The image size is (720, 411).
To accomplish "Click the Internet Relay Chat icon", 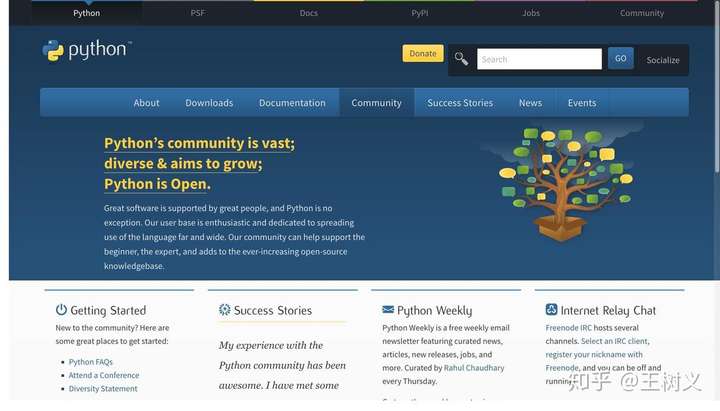I will [551, 310].
